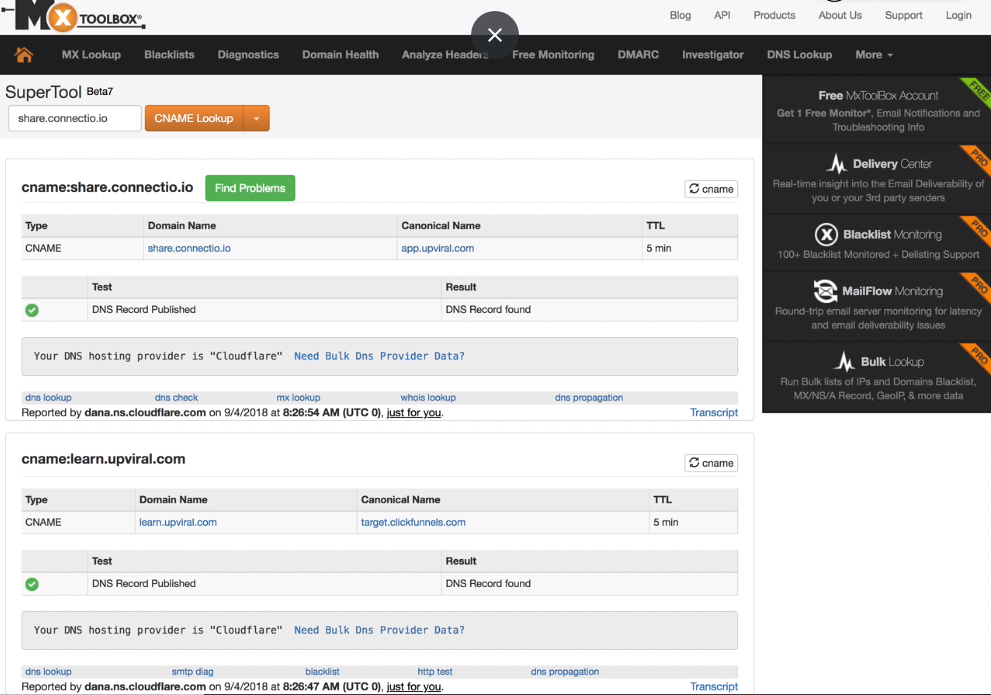This screenshot has width=991, height=695.
Task: Open Domain Health
Action: [x=341, y=55]
